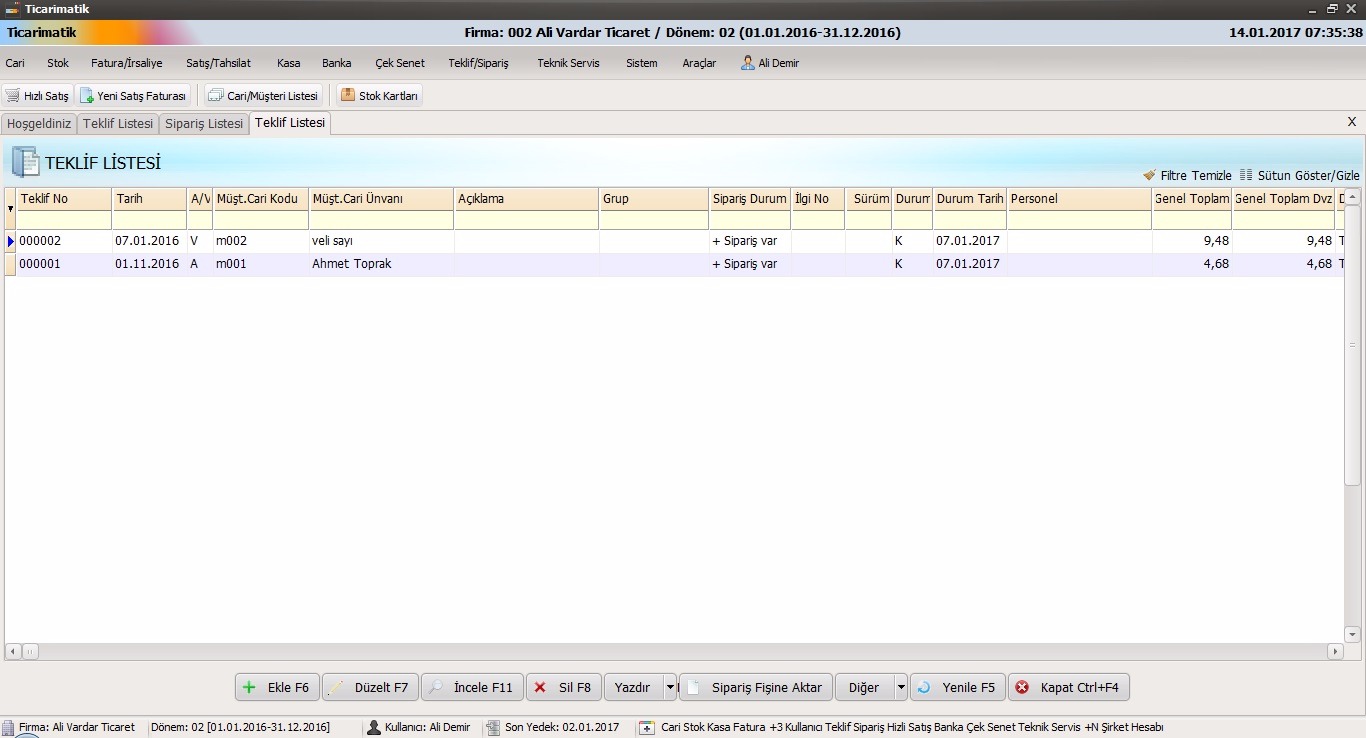Click Sipariş Fişine Aktar button

[756, 688]
